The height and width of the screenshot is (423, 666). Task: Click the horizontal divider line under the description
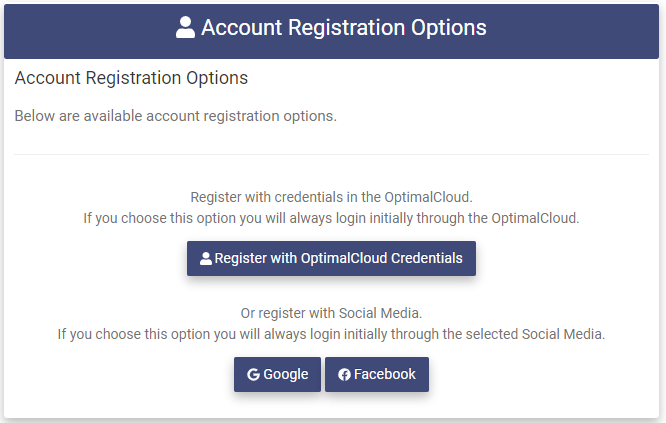click(x=331, y=154)
